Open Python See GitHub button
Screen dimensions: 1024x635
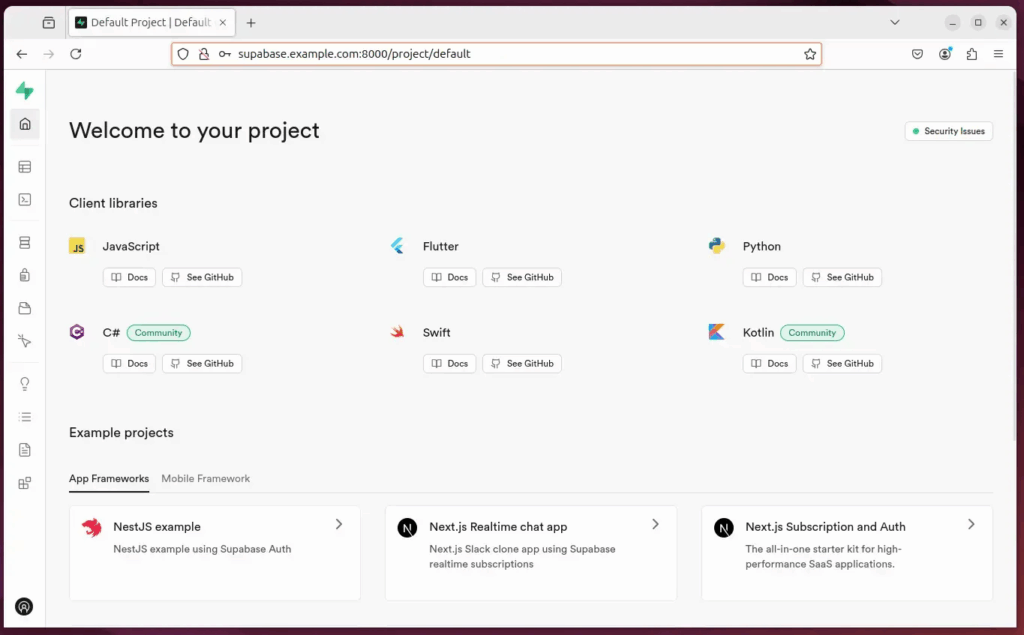pyautogui.click(x=842, y=278)
